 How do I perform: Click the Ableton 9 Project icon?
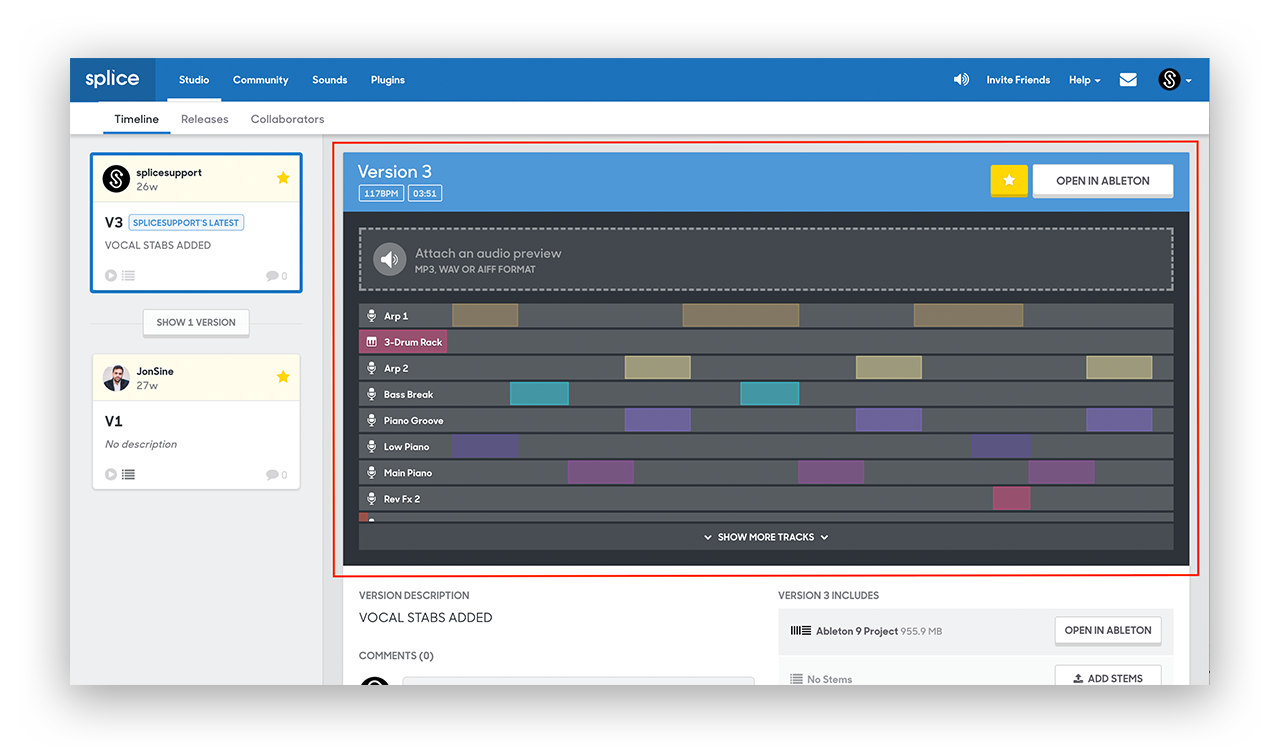pyautogui.click(x=800, y=631)
